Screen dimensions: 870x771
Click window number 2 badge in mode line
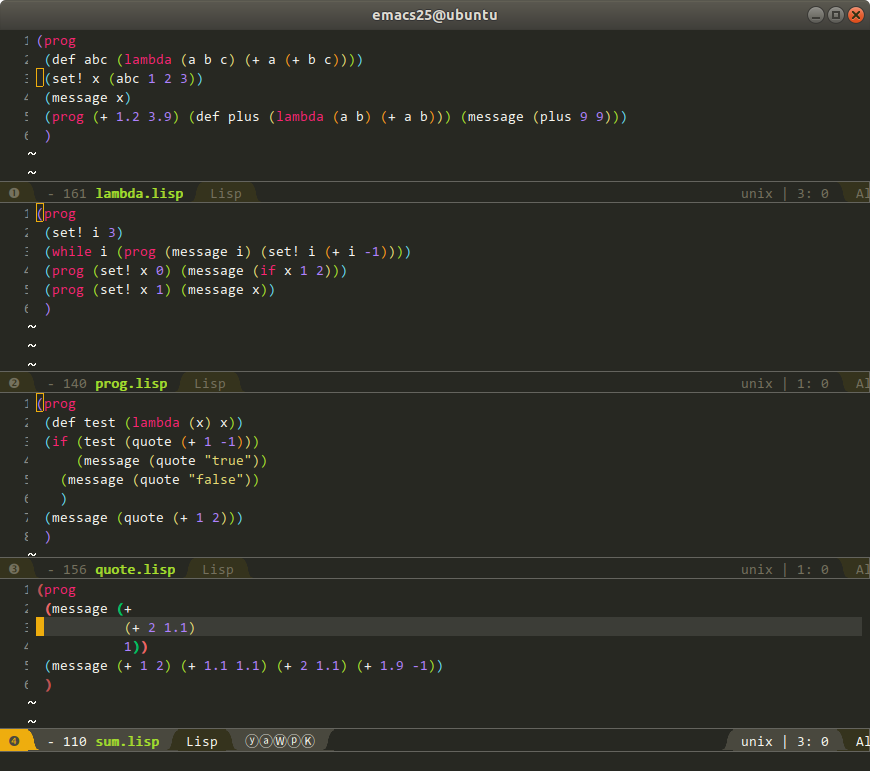click(x=14, y=383)
